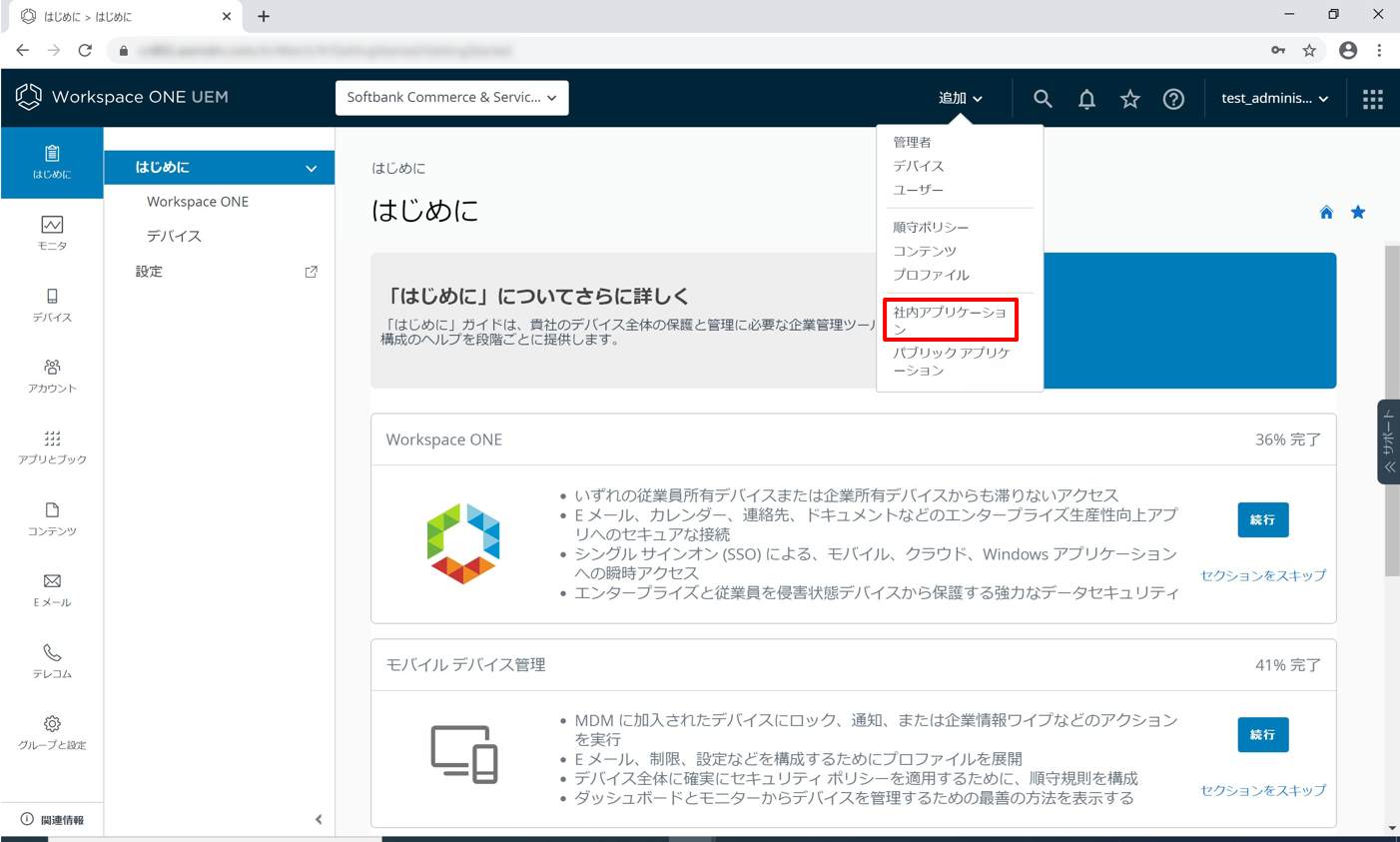This screenshot has width=1400, height=842.
Task: Skip the Workspace ONE section
Action: point(1263,575)
